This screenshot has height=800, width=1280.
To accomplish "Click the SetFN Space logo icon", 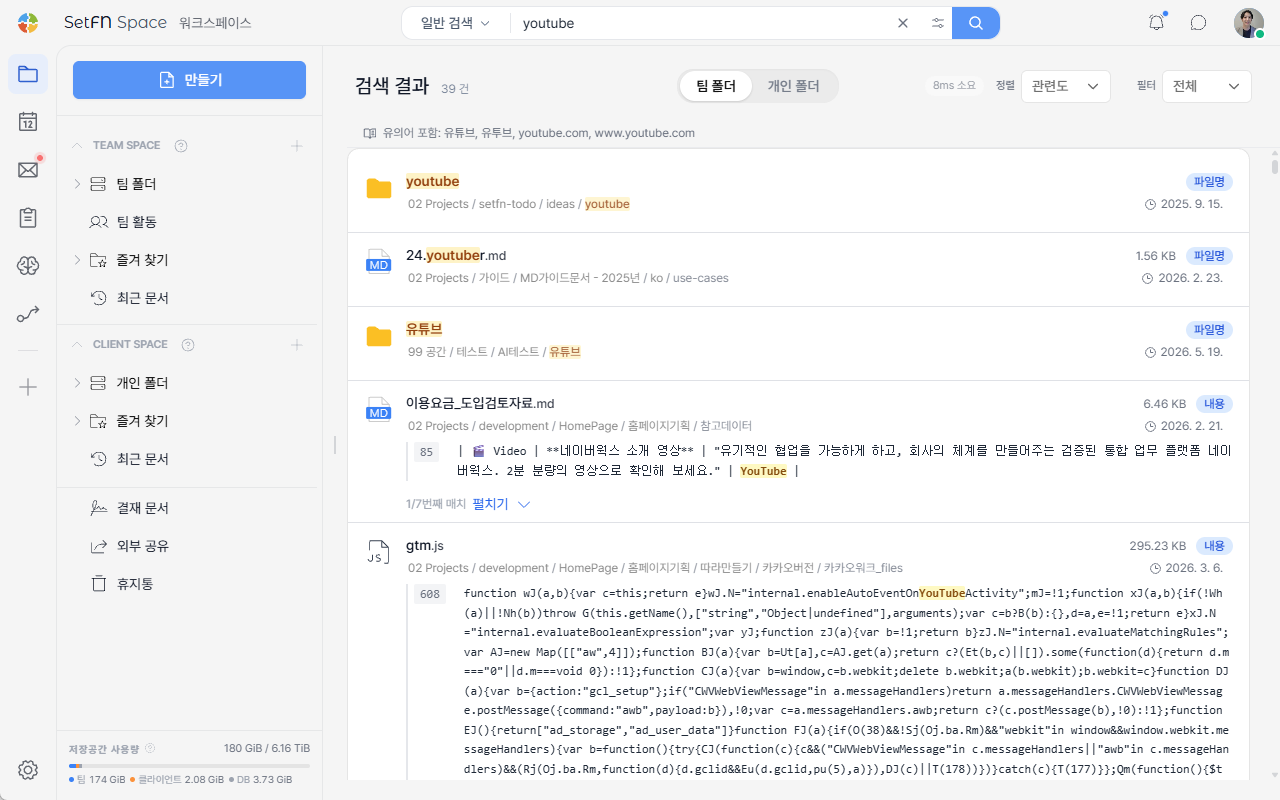I will point(28,23).
